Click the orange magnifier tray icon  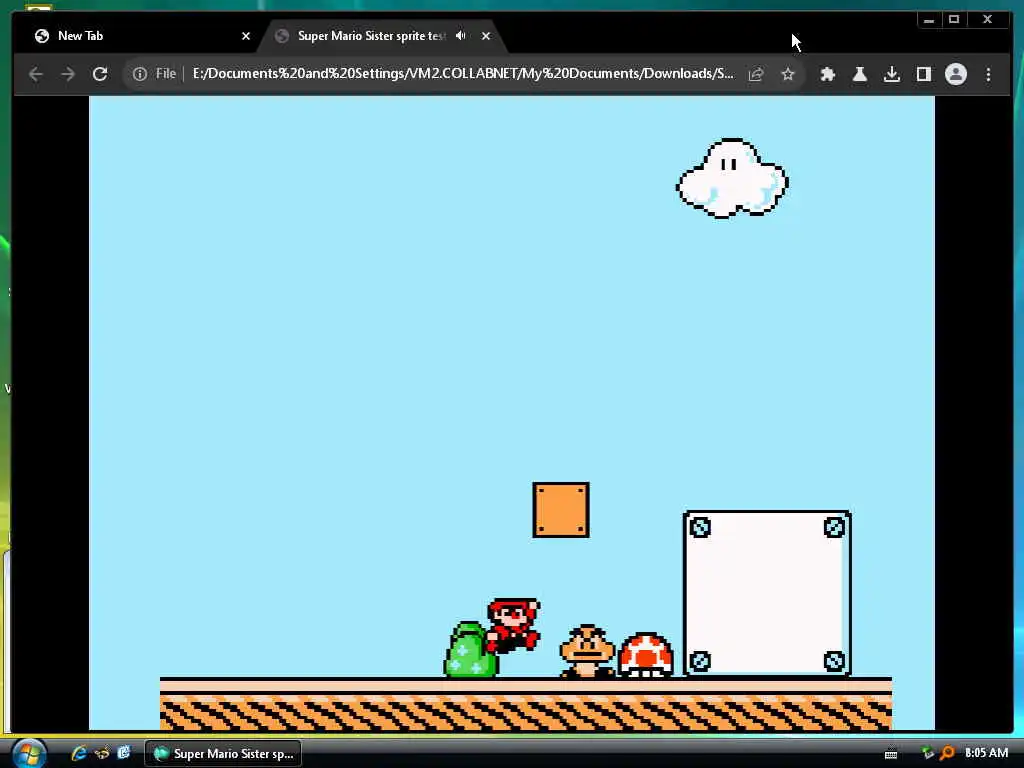[x=947, y=753]
